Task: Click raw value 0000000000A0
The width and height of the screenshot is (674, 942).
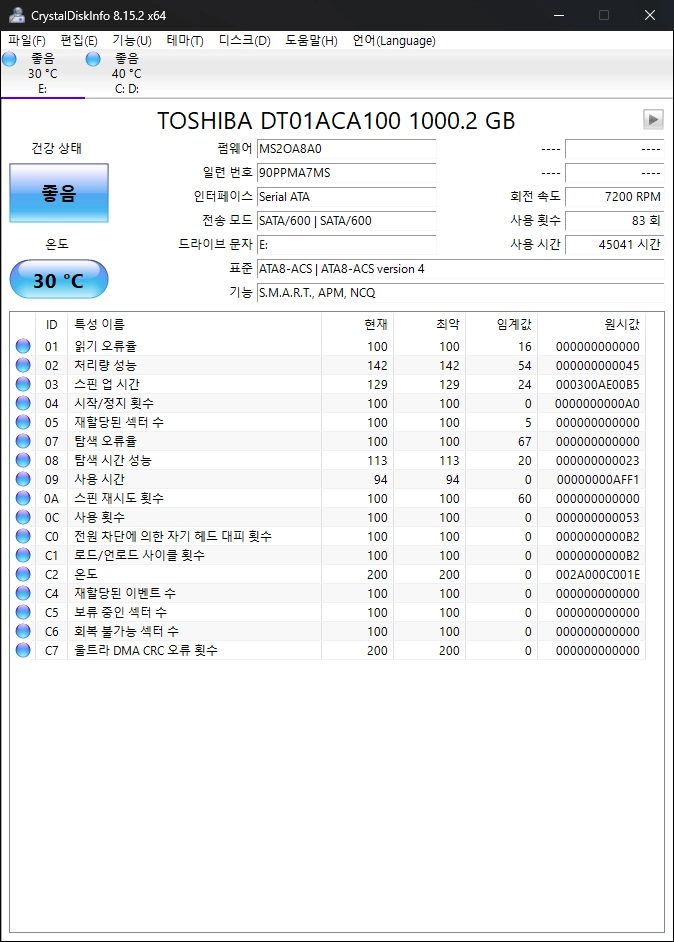Action: click(598, 403)
